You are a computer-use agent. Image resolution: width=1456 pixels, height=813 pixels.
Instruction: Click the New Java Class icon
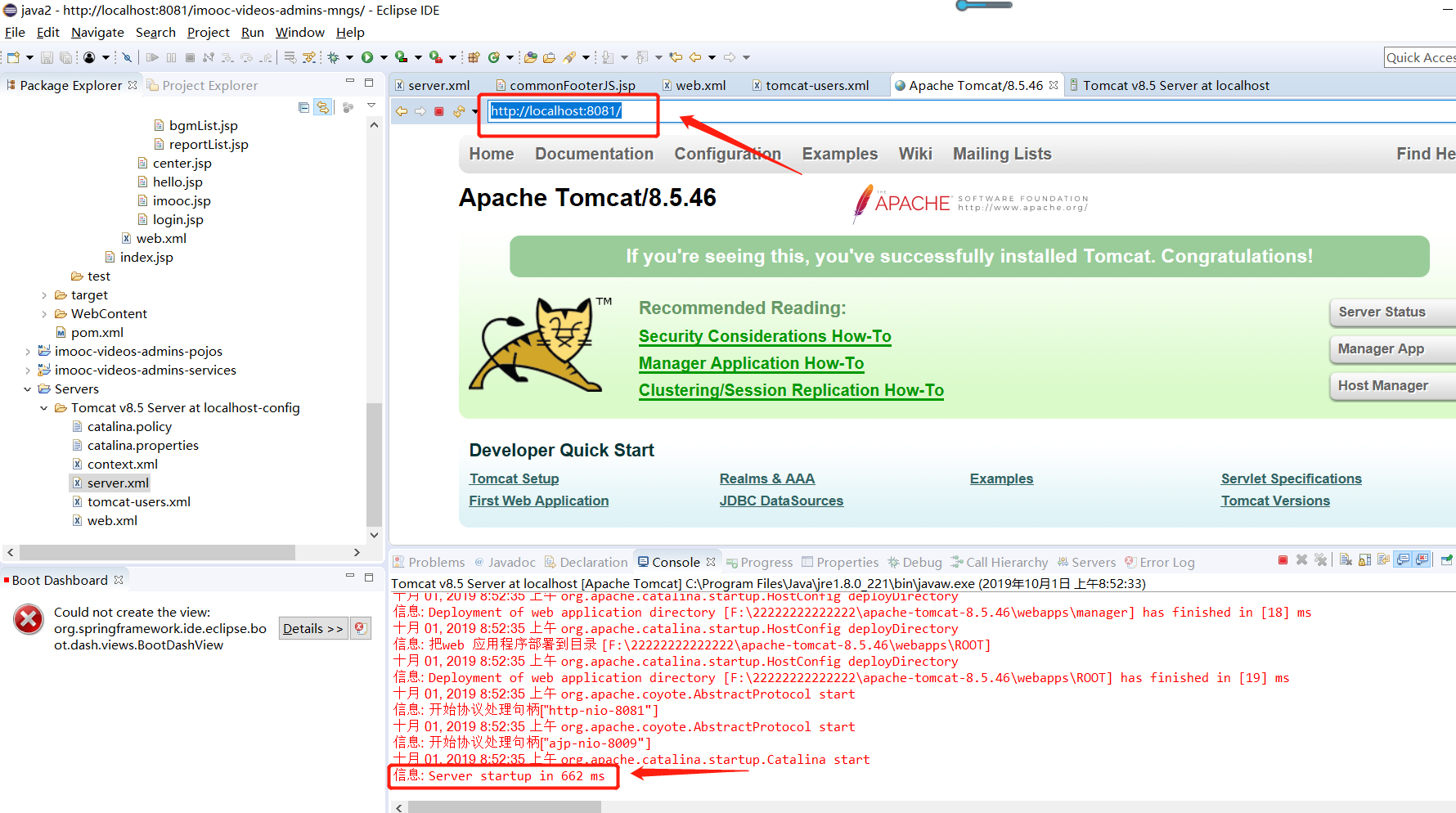(x=493, y=57)
